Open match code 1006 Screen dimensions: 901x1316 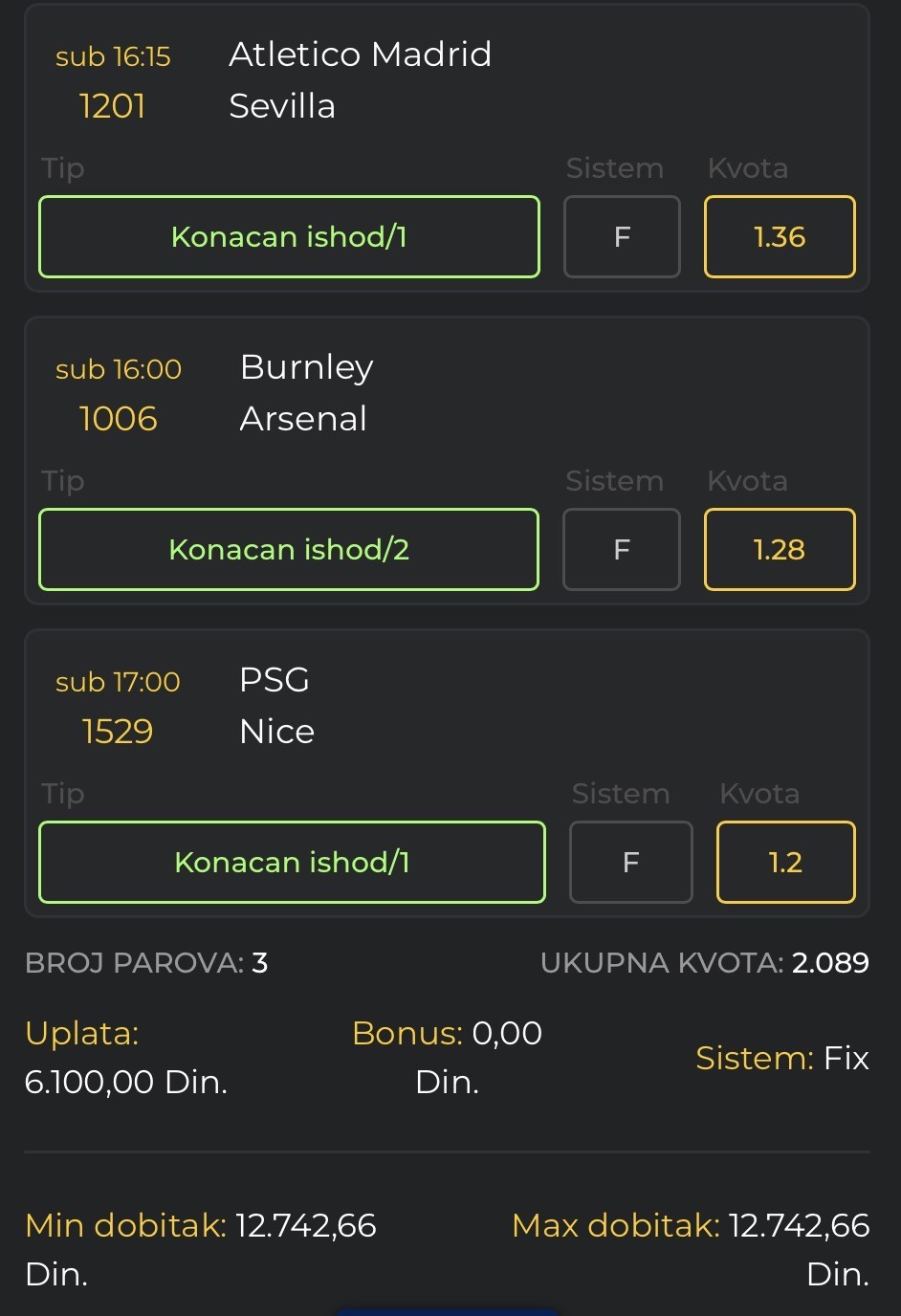click(119, 419)
